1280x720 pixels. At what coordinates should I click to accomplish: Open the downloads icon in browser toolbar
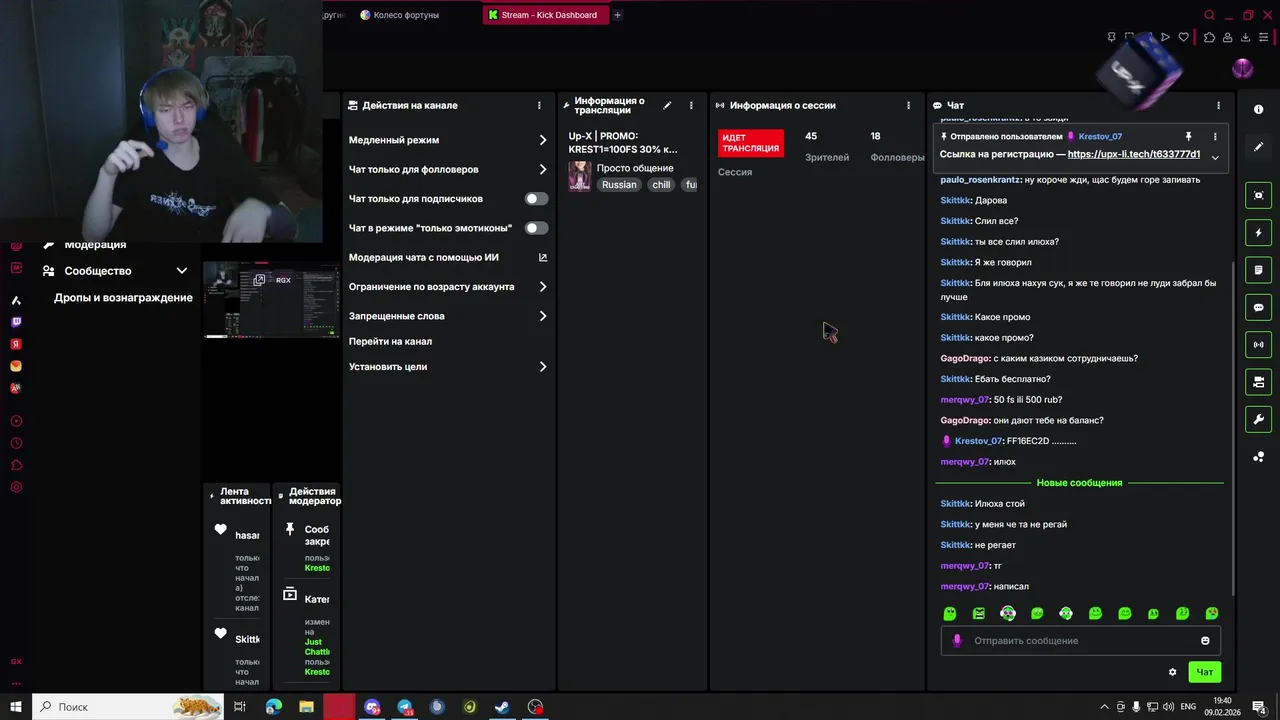(x=1245, y=37)
